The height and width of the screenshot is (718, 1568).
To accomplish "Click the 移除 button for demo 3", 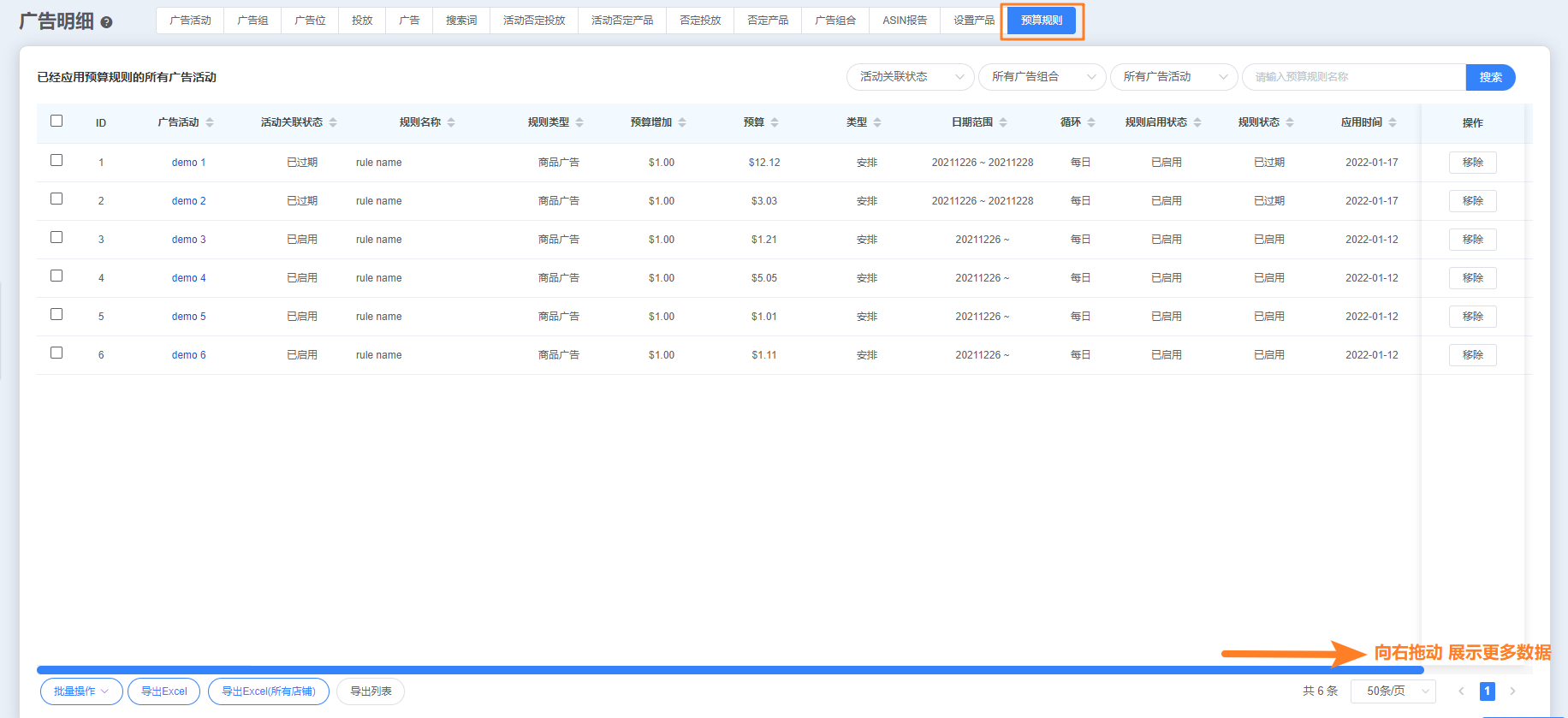I will [1472, 240].
